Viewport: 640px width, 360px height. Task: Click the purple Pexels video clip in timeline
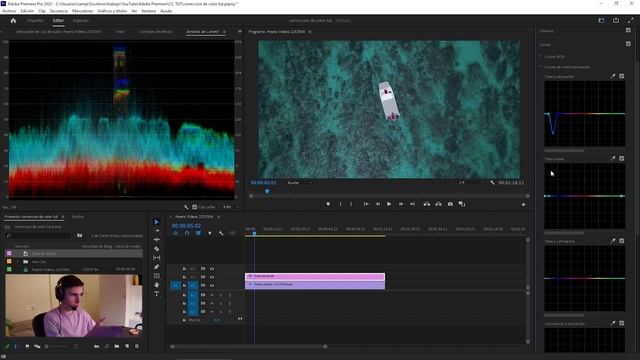pos(315,285)
